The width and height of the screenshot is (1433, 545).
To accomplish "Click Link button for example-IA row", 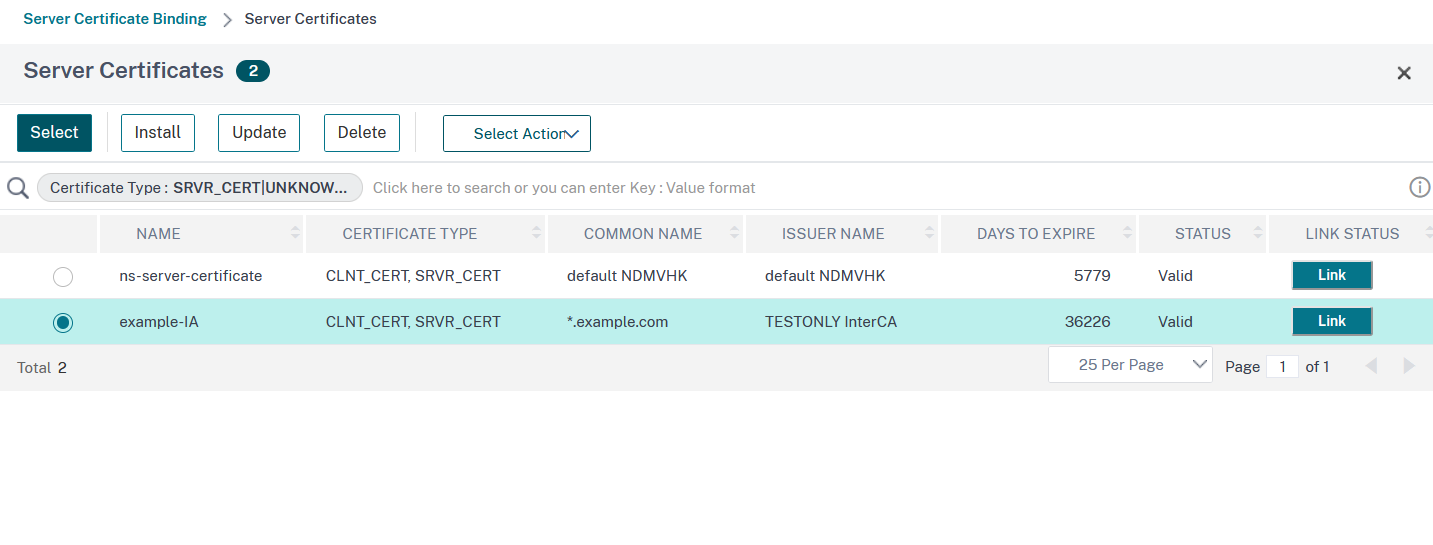I will tap(1331, 321).
